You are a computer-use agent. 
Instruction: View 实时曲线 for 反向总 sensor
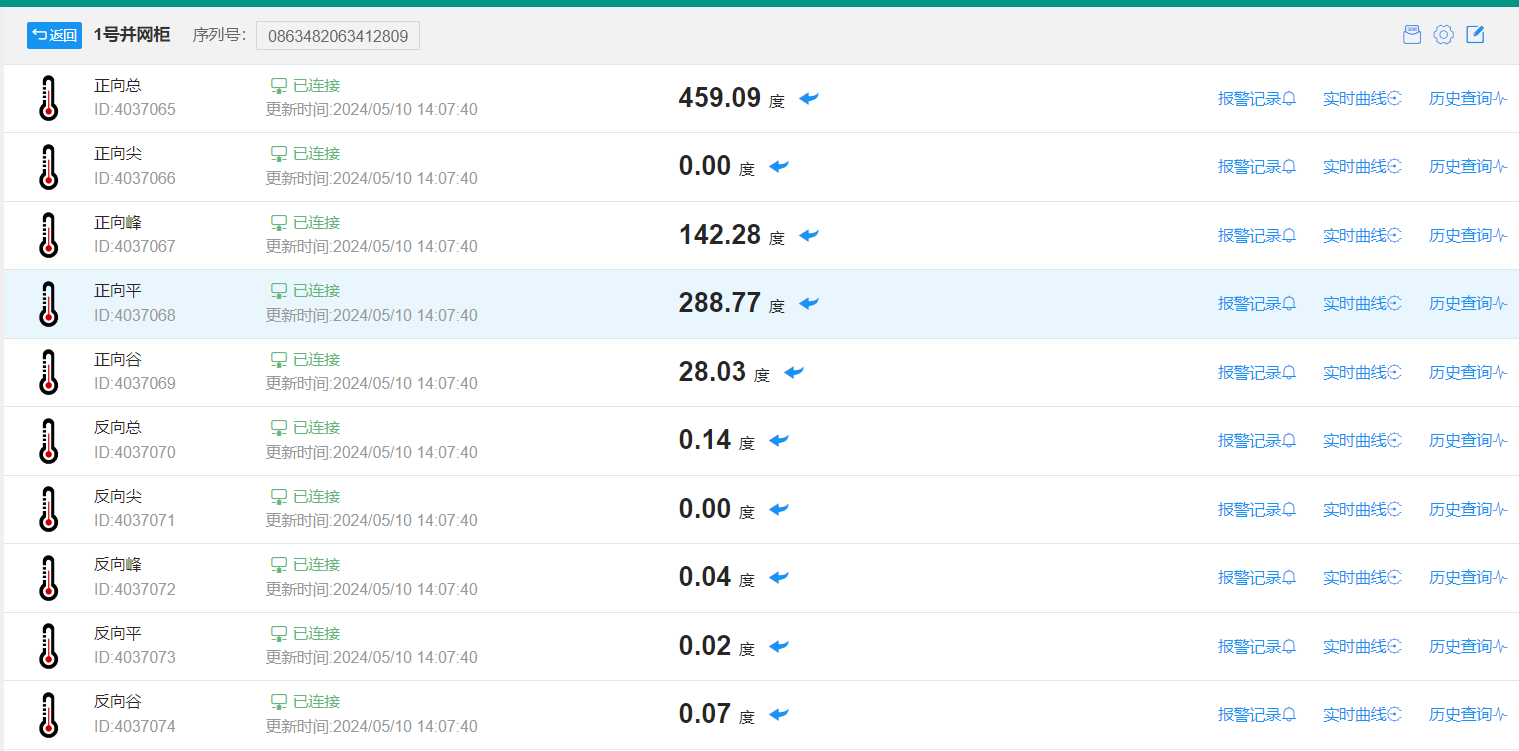point(1361,440)
